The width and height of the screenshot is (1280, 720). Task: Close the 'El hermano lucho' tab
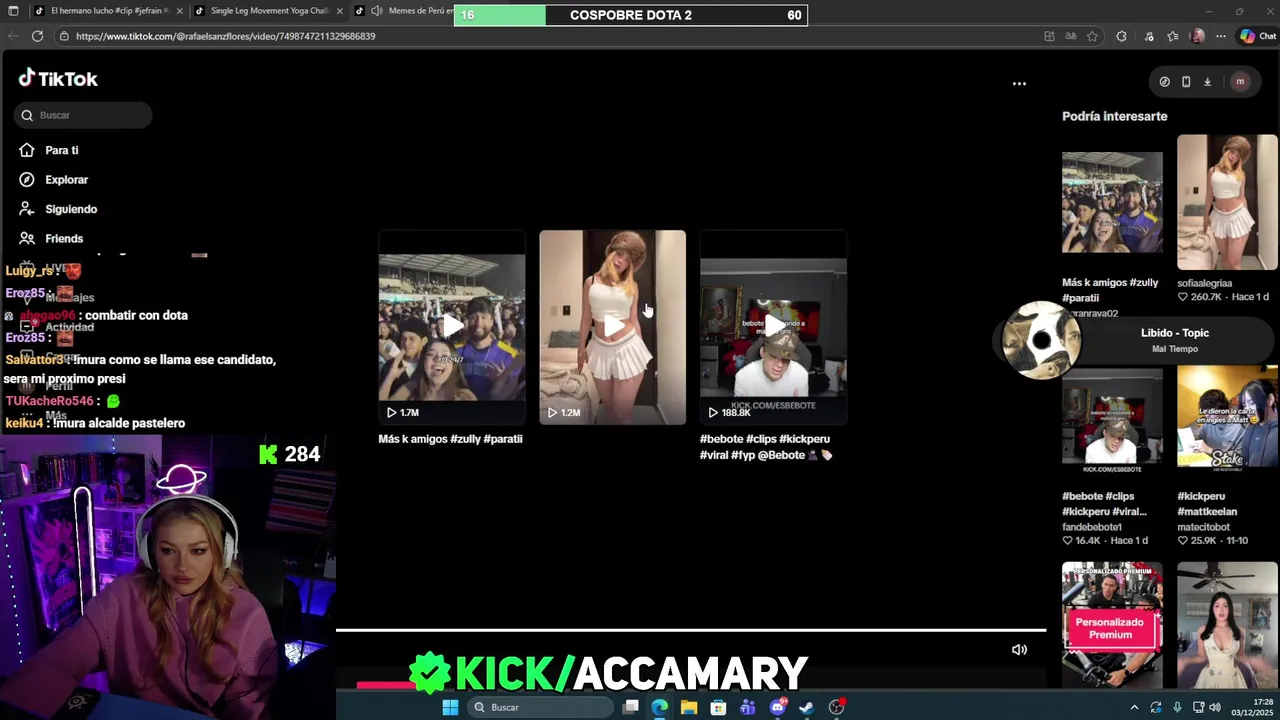click(x=180, y=11)
